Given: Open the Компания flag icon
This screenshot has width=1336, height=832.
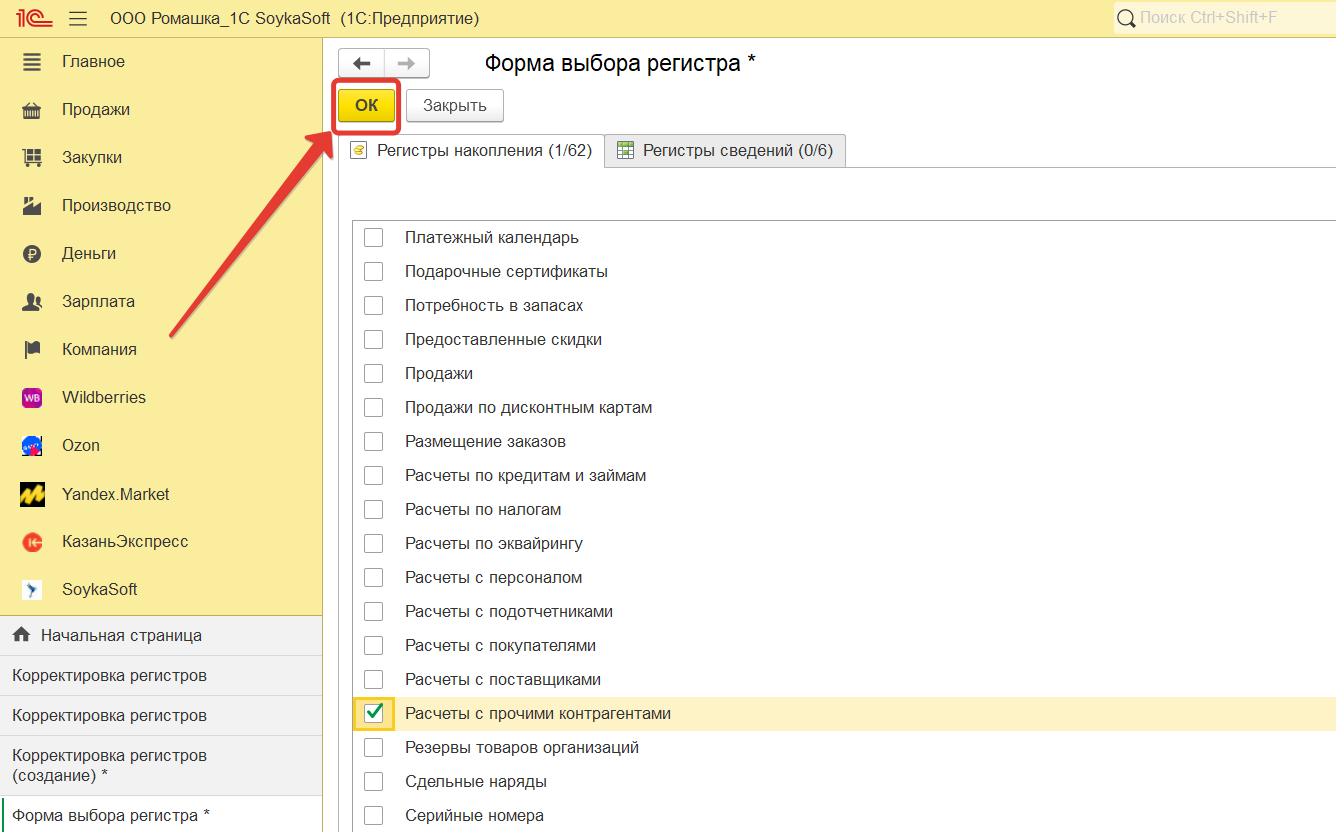Looking at the screenshot, I should point(32,350).
